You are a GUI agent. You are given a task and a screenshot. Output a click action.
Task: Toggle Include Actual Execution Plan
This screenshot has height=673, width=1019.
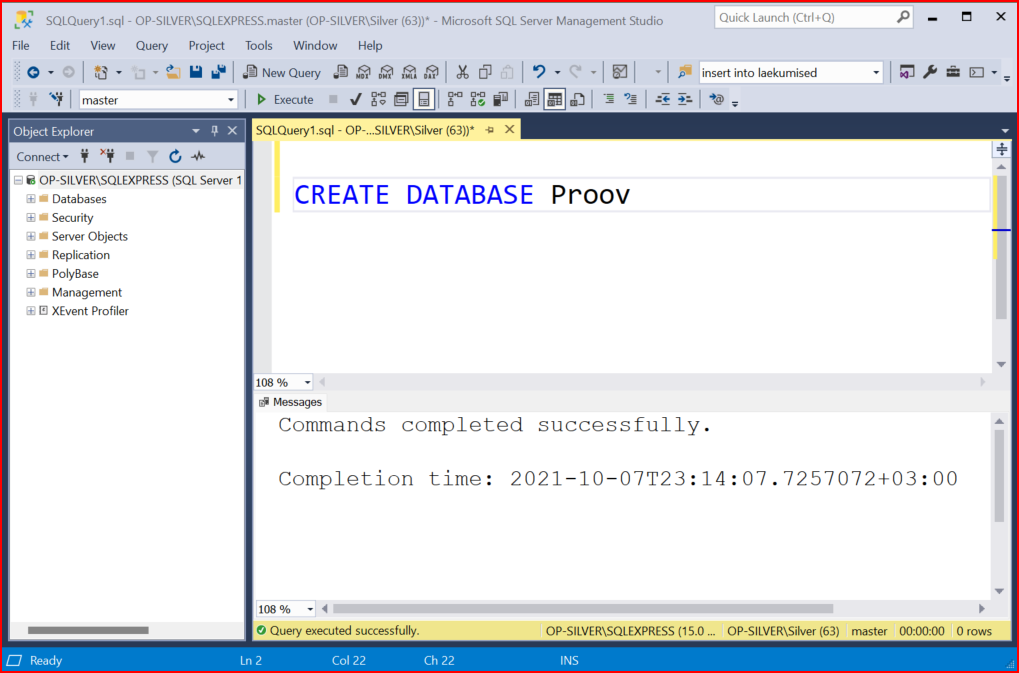tap(455, 99)
